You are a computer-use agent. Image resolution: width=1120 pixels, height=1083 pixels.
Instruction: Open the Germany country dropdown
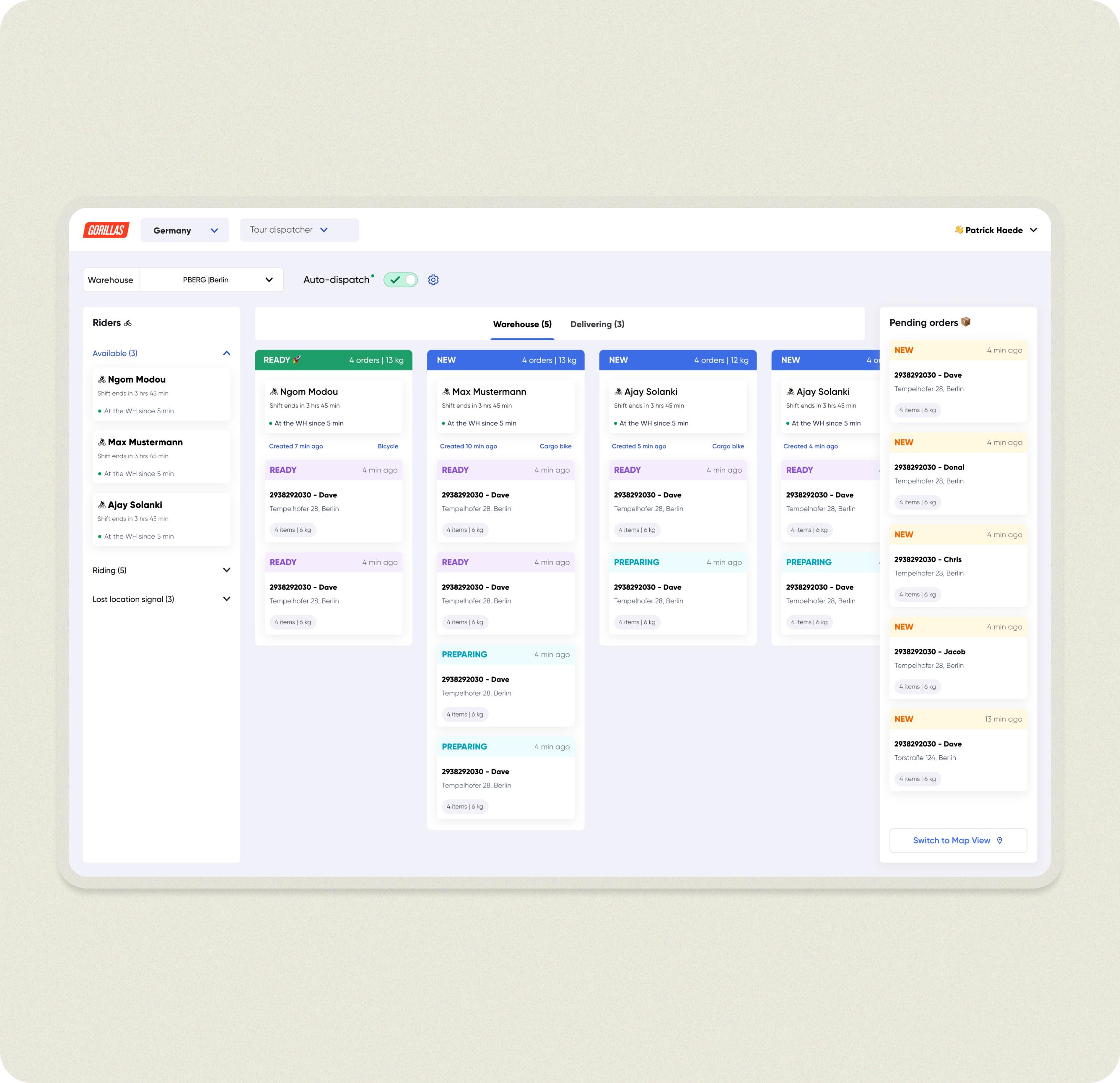(x=185, y=230)
